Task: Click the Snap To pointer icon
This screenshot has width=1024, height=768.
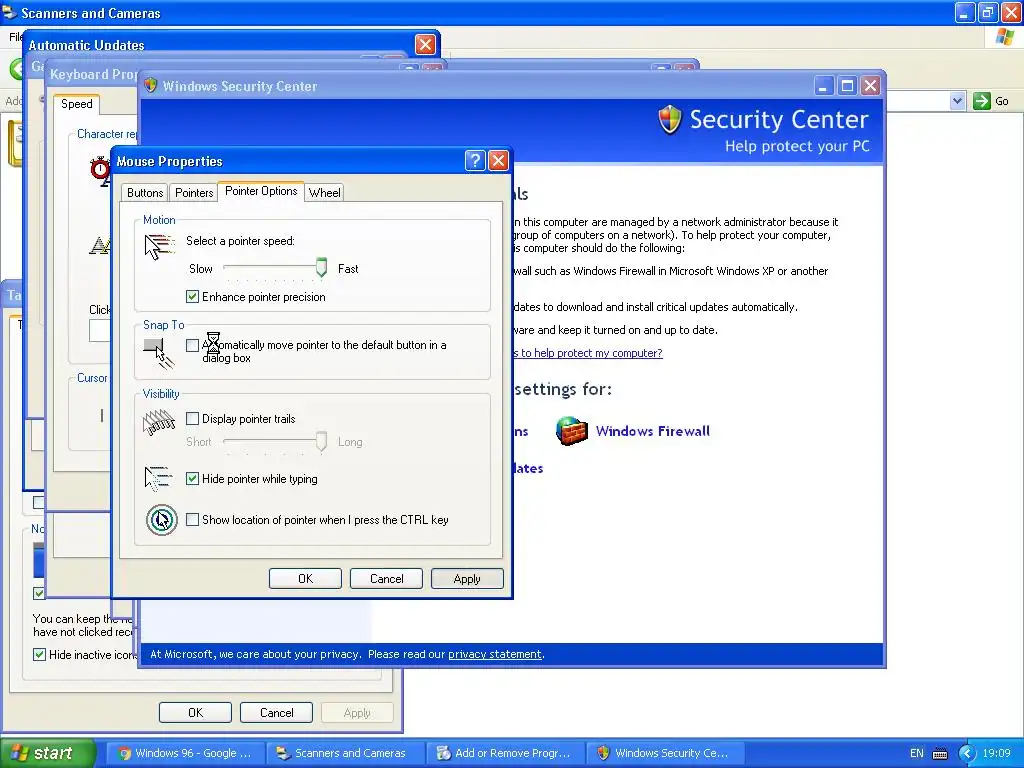Action: pyautogui.click(x=159, y=353)
